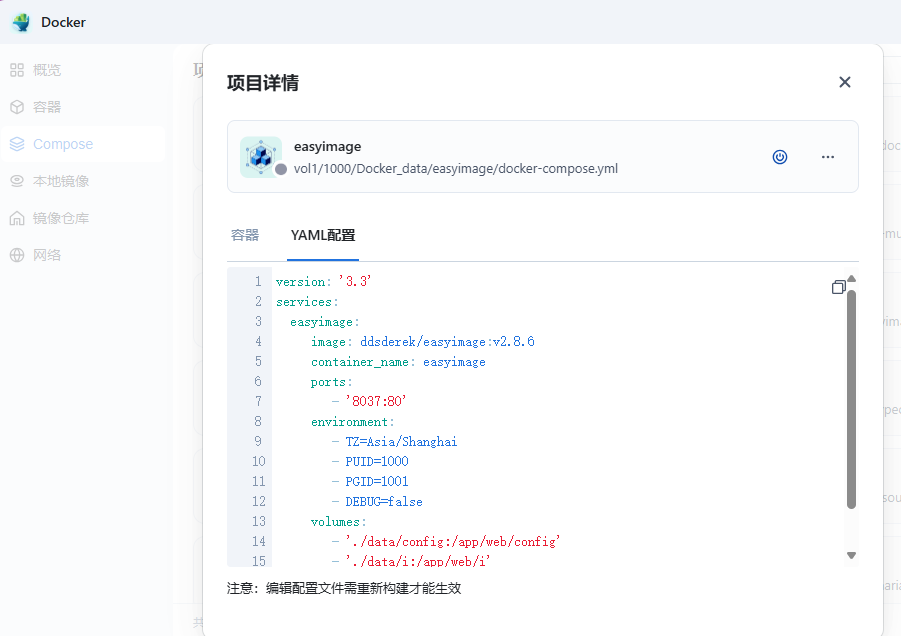Click the docker-compose.yml path text

pos(456,169)
